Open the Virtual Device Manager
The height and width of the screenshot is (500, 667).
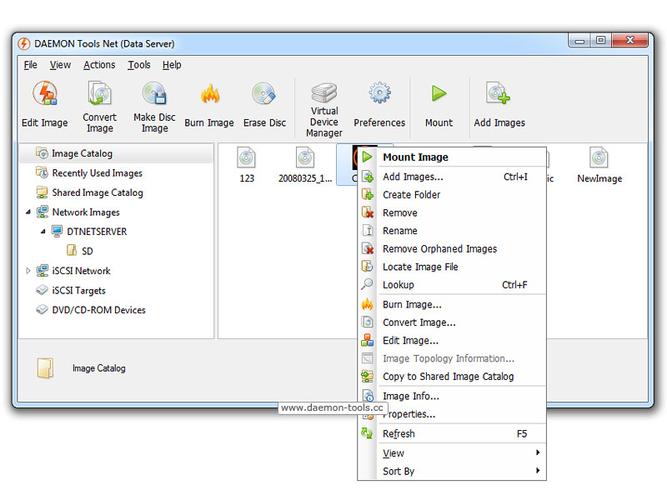[x=324, y=94]
